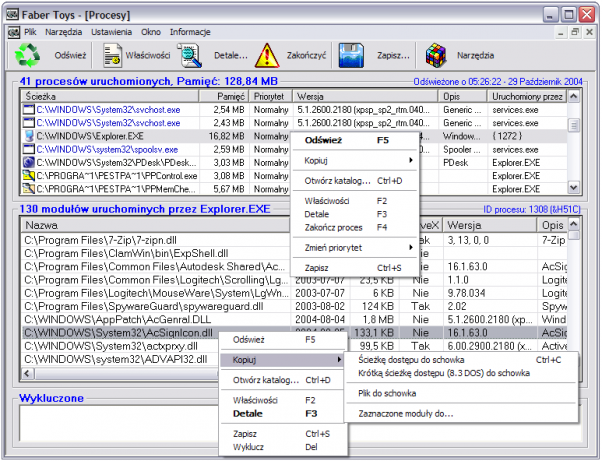The image size is (602, 461).
Task: Click the icon of the PPControl.exe row
Action: 29,176
